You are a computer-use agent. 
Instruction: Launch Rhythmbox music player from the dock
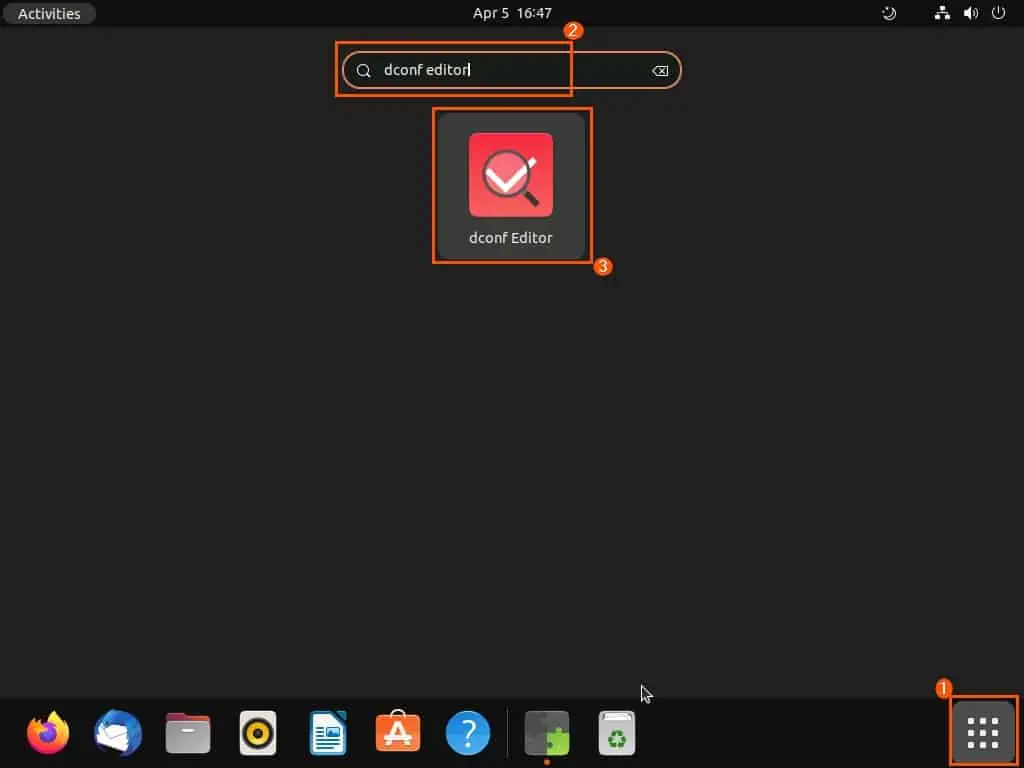(258, 734)
